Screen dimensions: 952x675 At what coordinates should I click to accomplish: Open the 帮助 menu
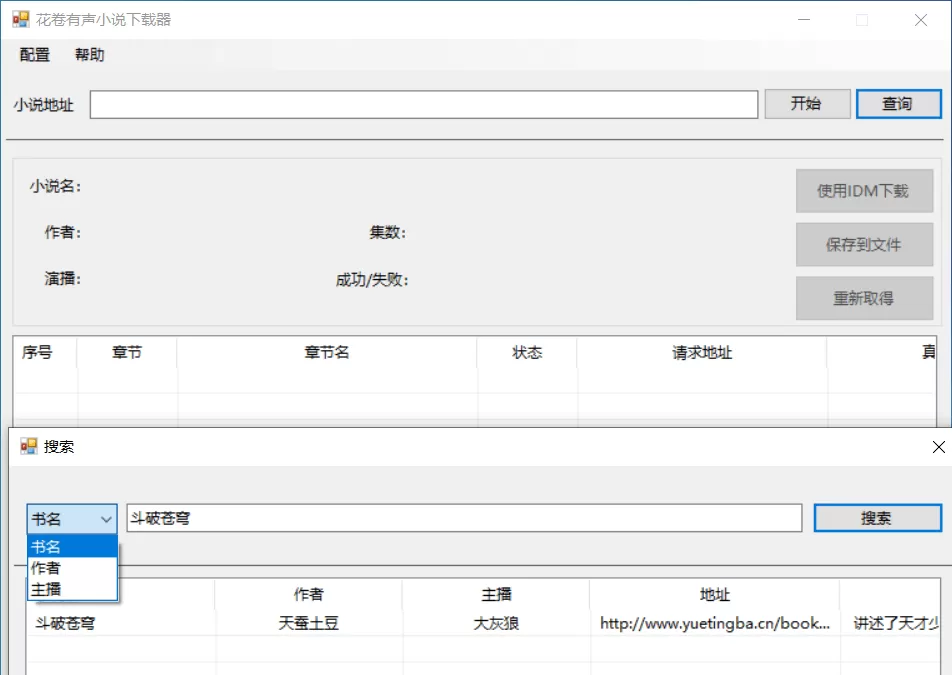pos(89,55)
